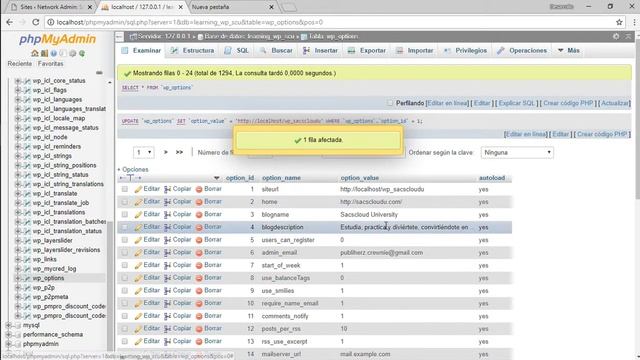This screenshot has height=360, width=640.
Task: Switch to SQL tab
Action: (237, 50)
